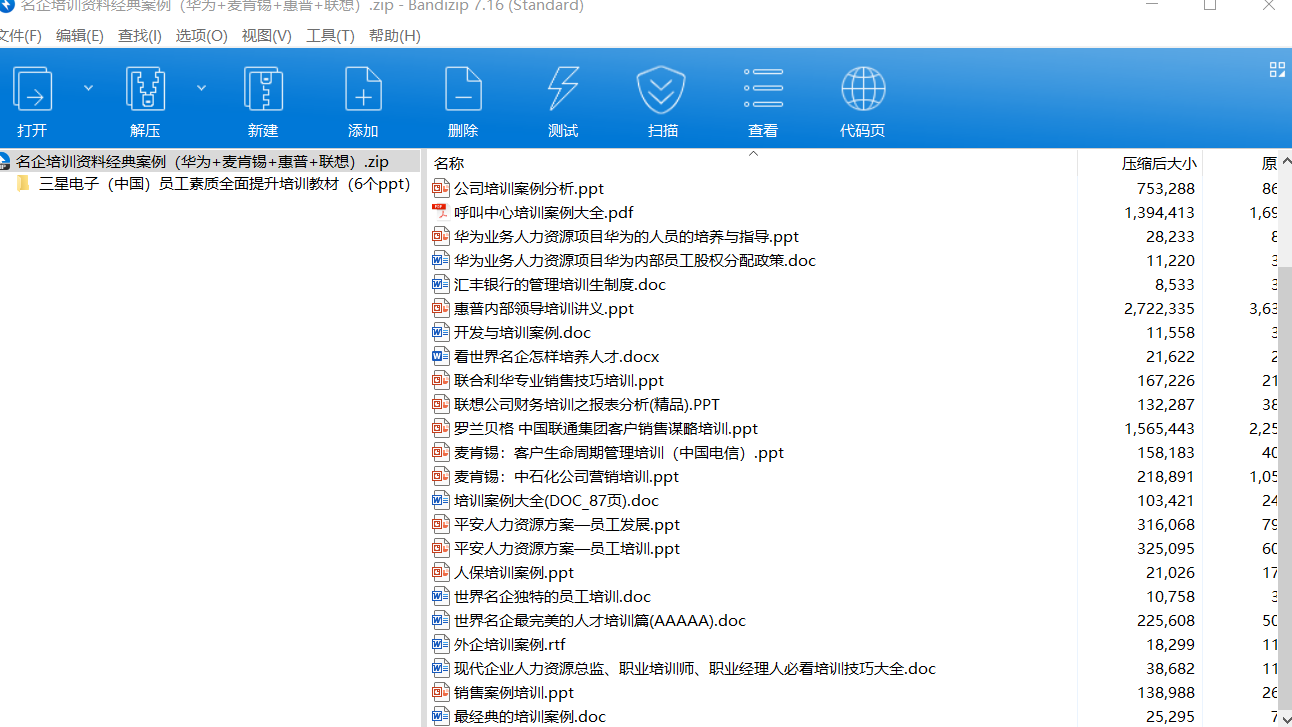Click the grid layout icon at toolbar right
Viewport: 1292px width, 727px height.
click(x=1277, y=69)
